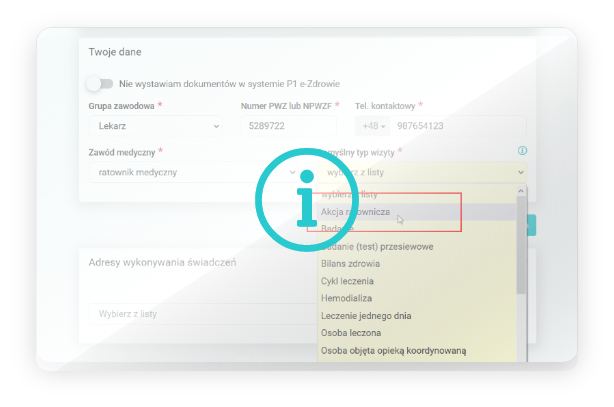
Task: Click the small info icon above visit type
Action: coord(522,151)
